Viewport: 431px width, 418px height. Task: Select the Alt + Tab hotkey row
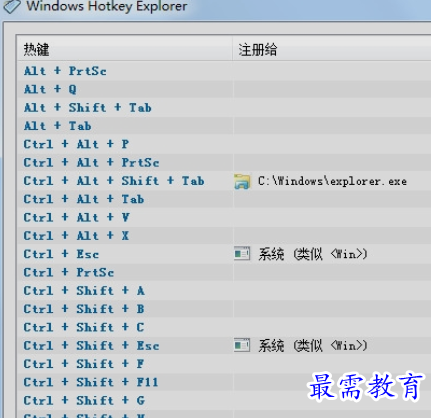(224, 126)
